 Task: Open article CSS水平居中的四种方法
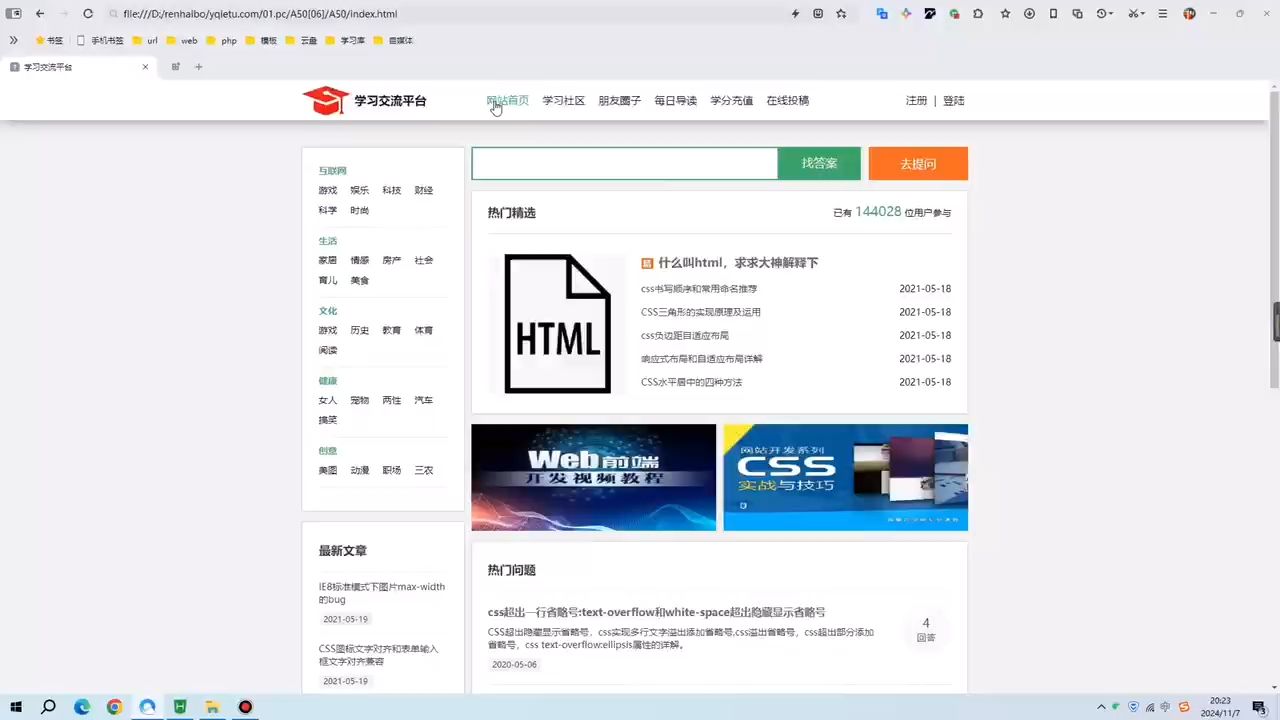point(691,382)
